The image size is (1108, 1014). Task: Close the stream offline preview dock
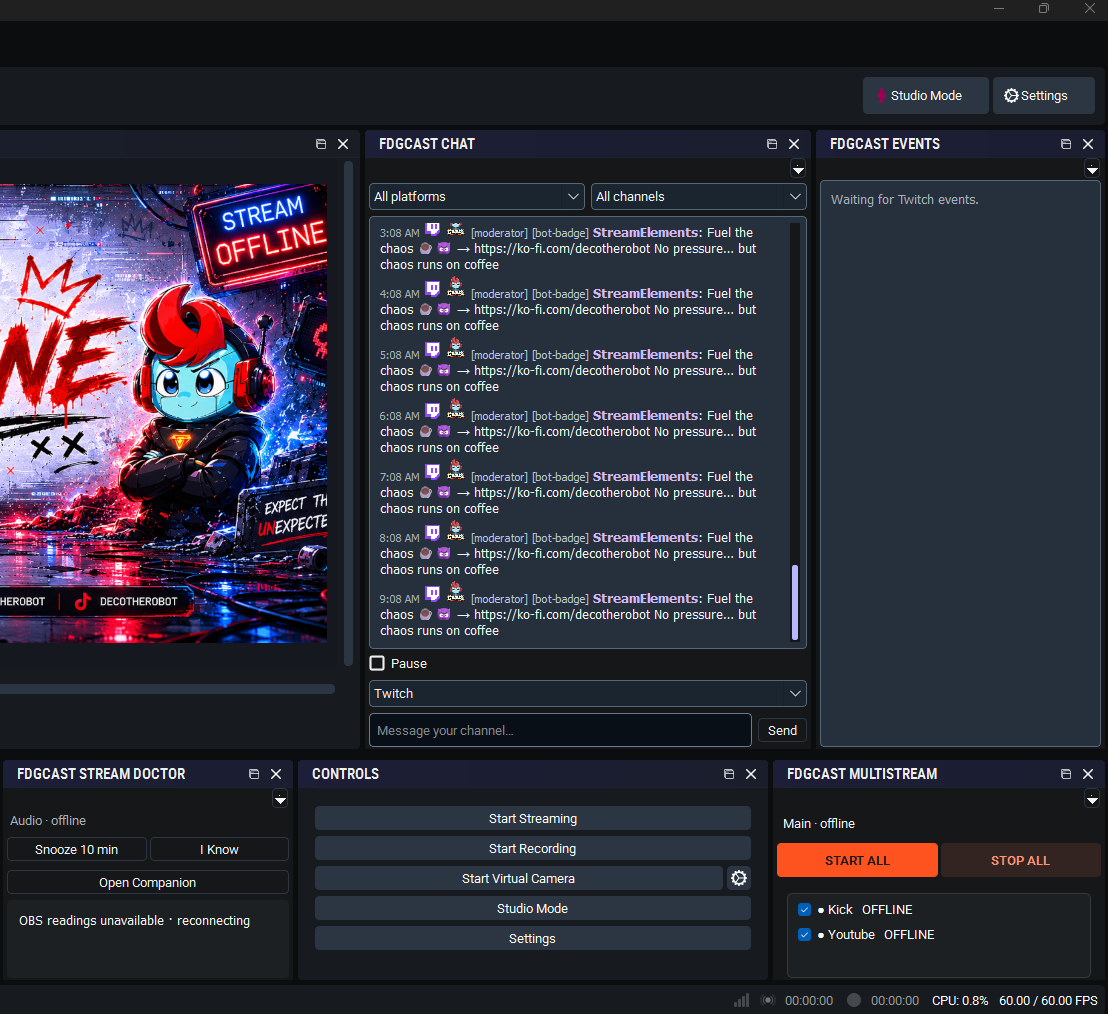tap(343, 144)
